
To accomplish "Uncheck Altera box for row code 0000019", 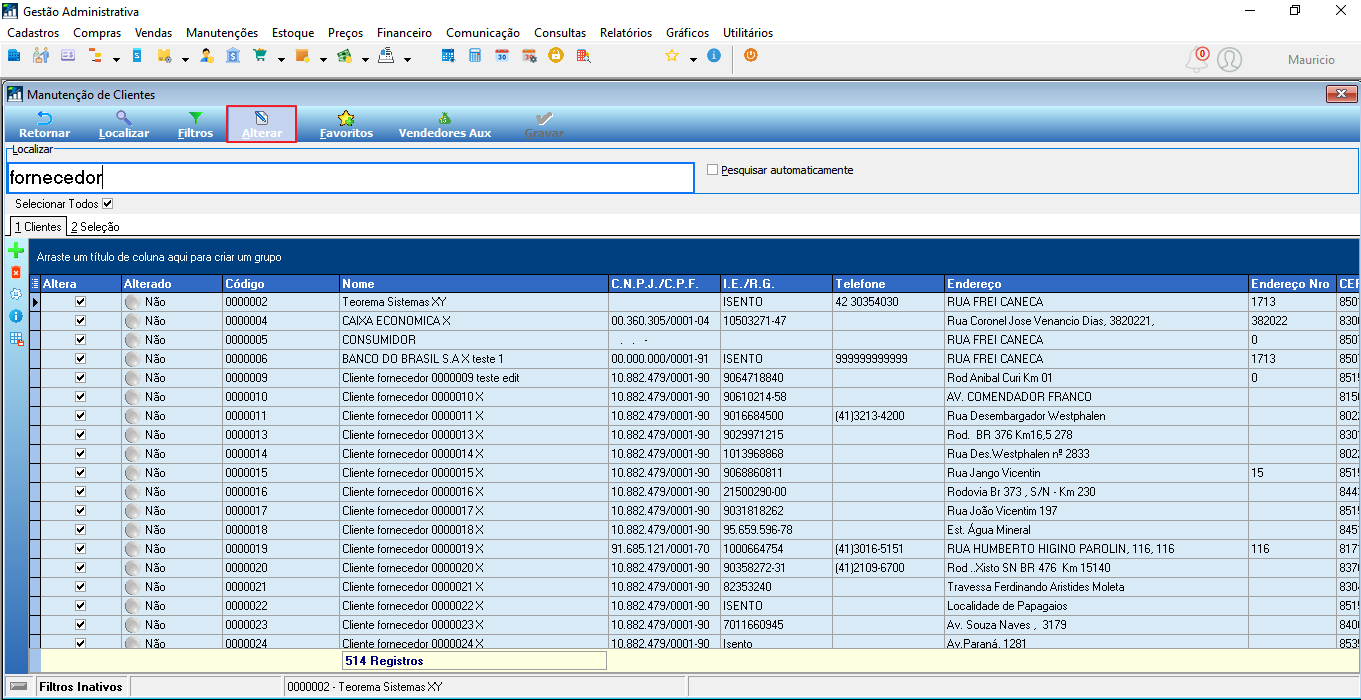I will coord(81,549).
